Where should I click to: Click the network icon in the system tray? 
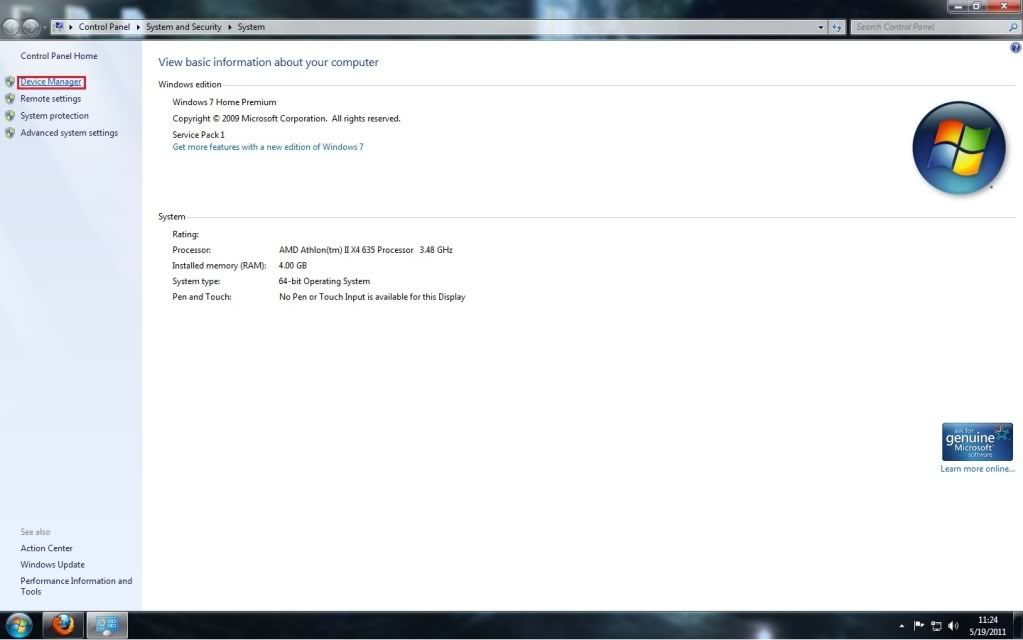936,626
